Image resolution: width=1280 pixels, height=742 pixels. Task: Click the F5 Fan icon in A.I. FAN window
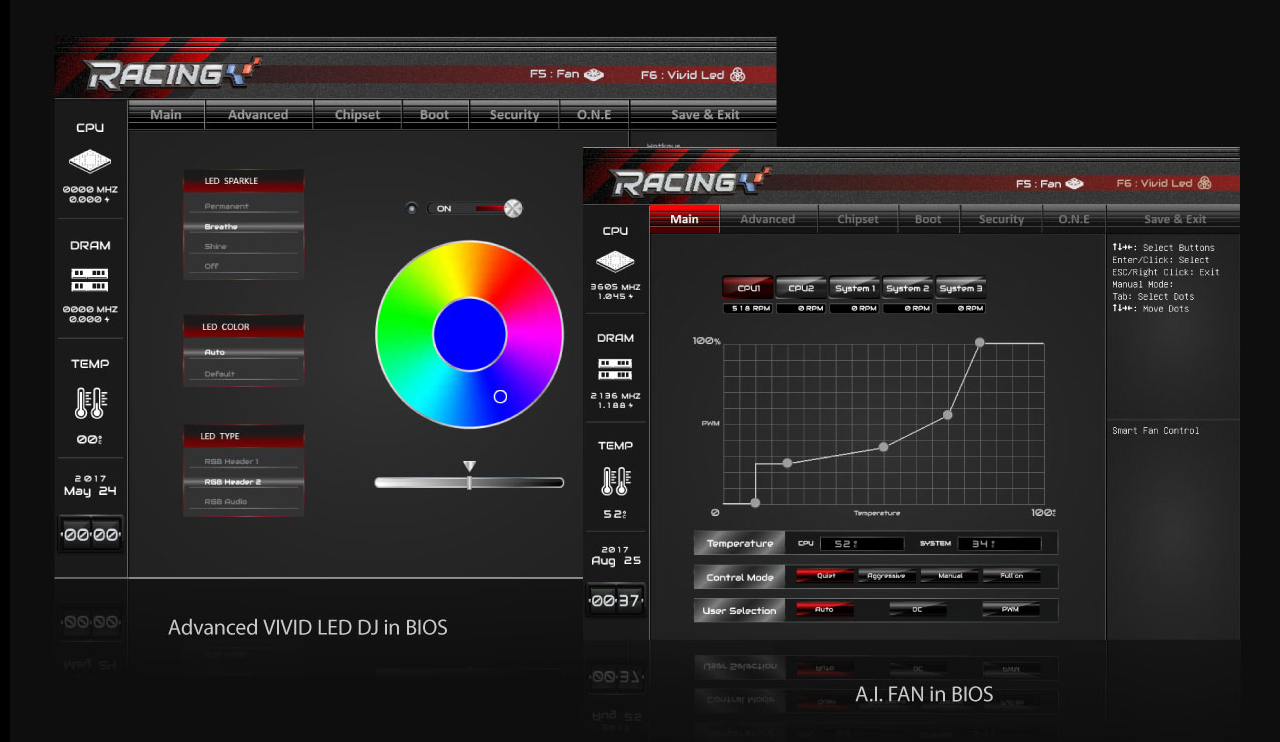[1075, 183]
